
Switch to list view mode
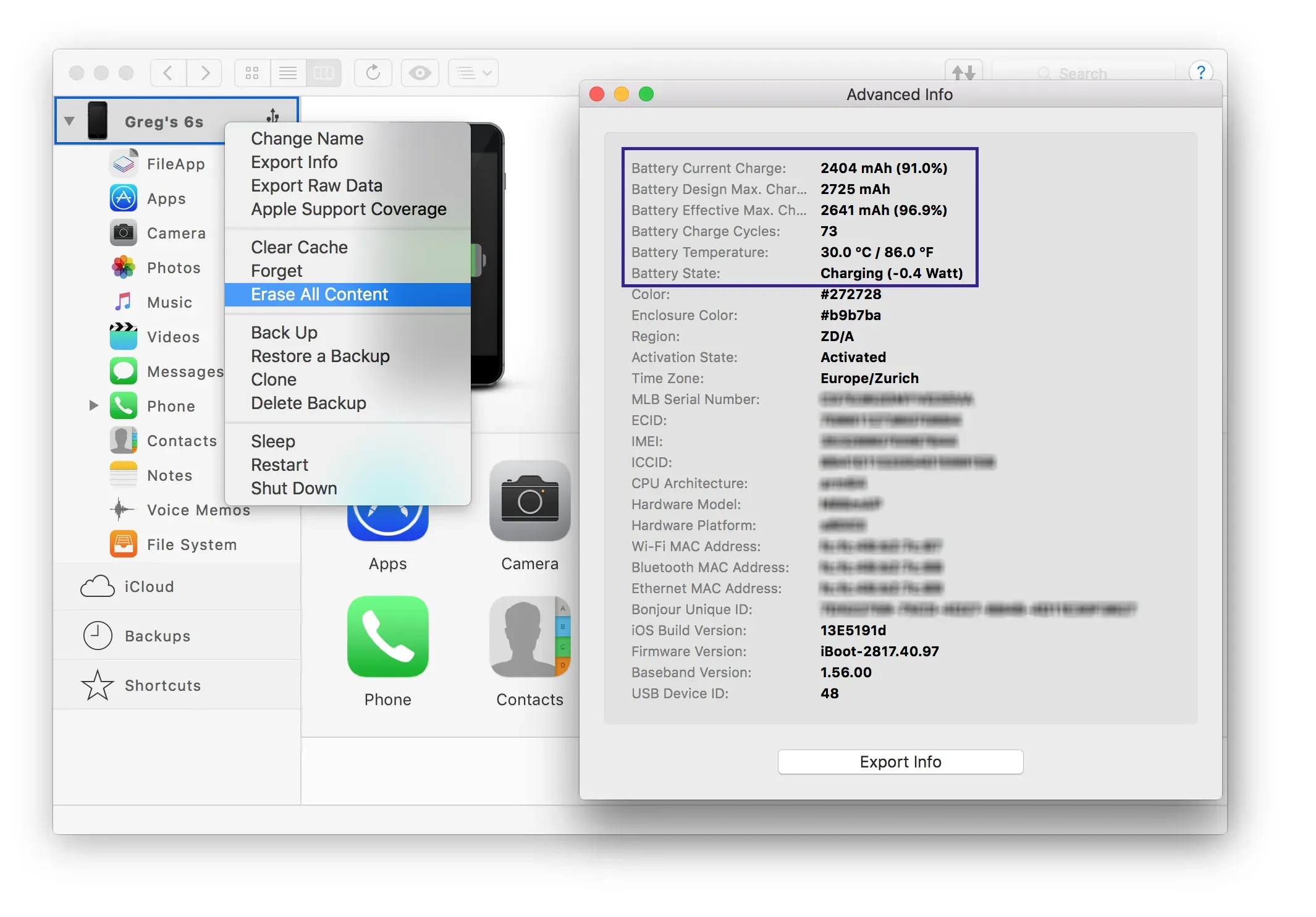coord(288,73)
